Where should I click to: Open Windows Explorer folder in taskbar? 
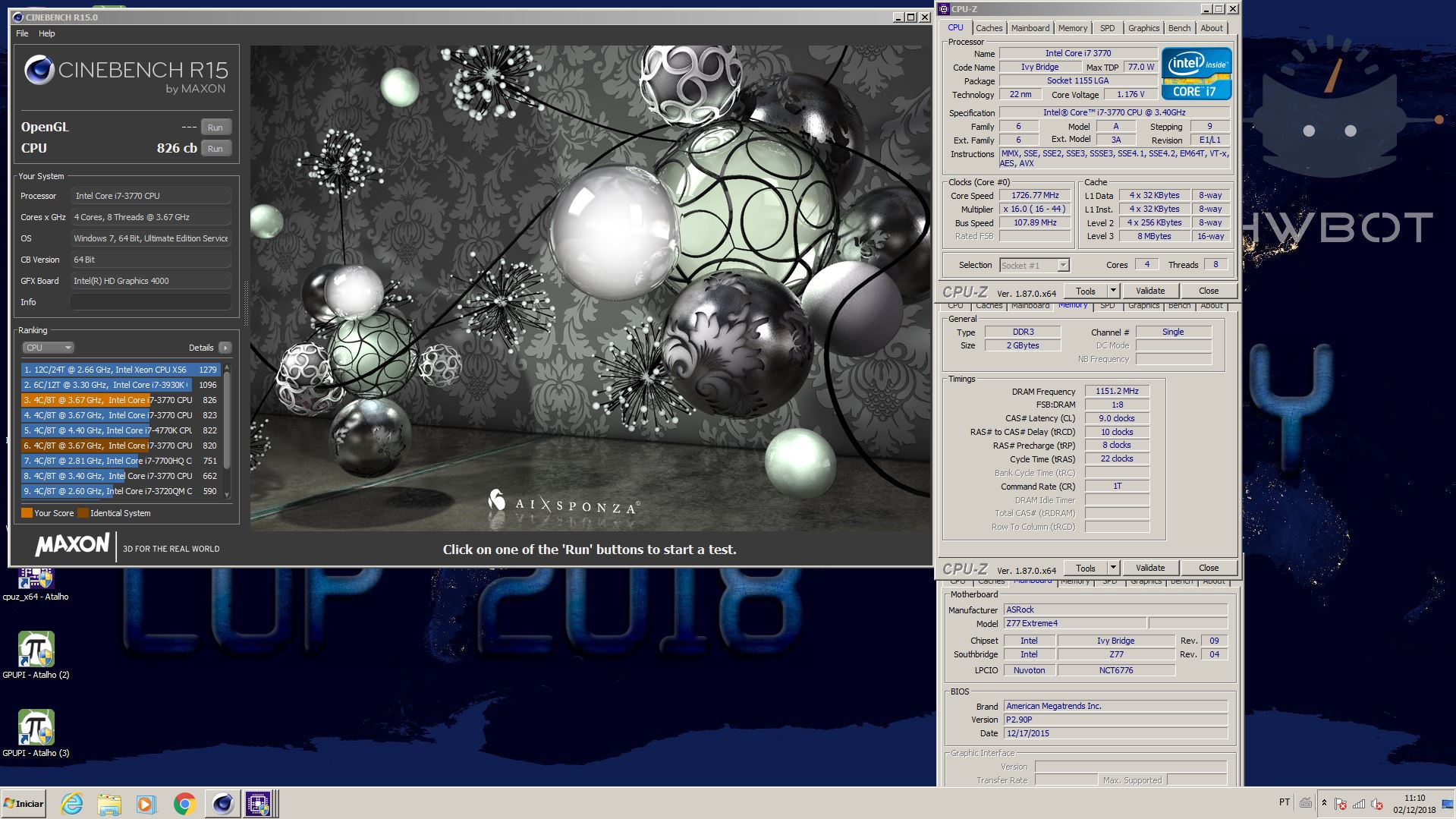(x=109, y=803)
